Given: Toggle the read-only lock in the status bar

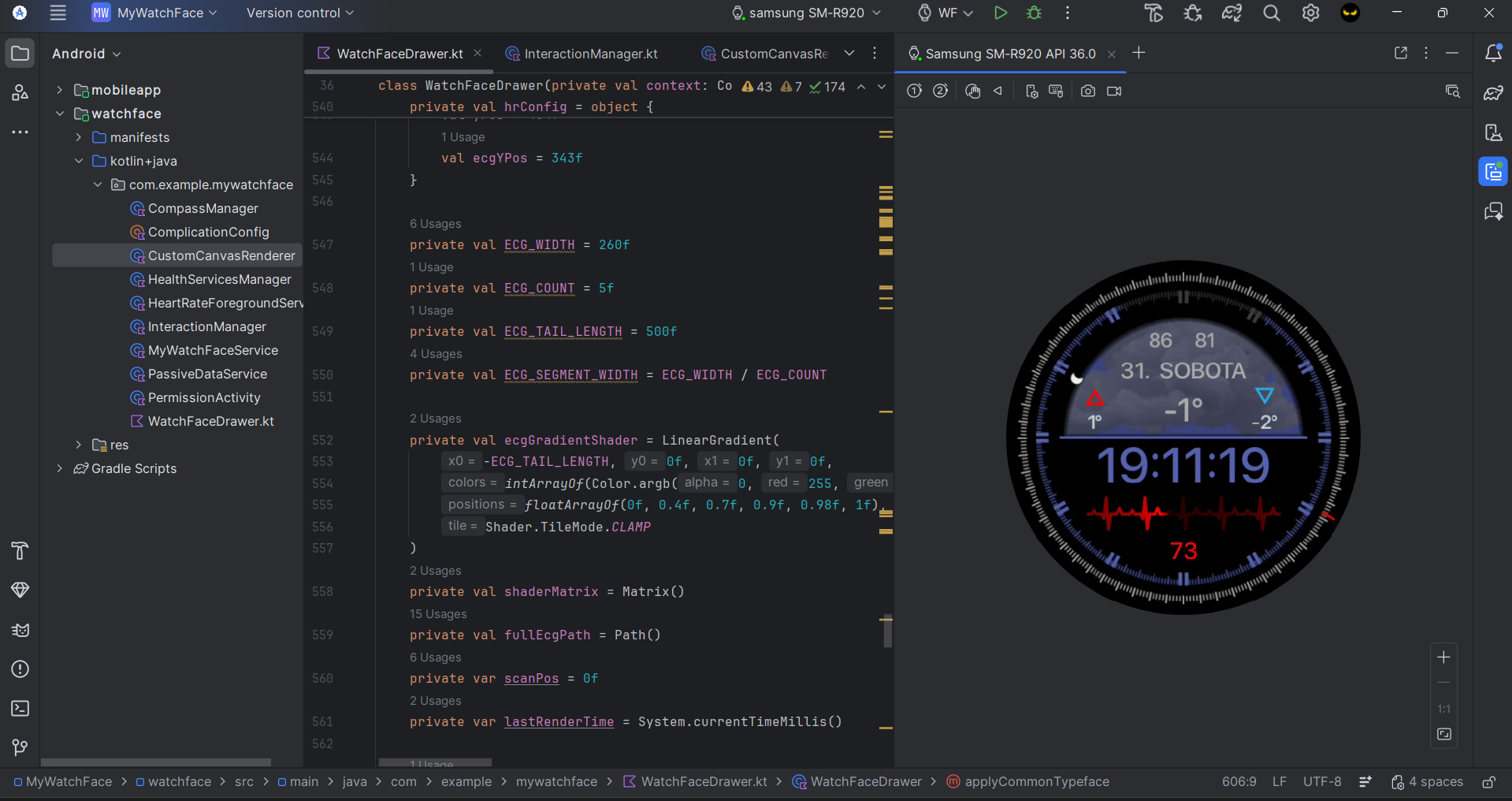Looking at the screenshot, I should tap(1488, 782).
